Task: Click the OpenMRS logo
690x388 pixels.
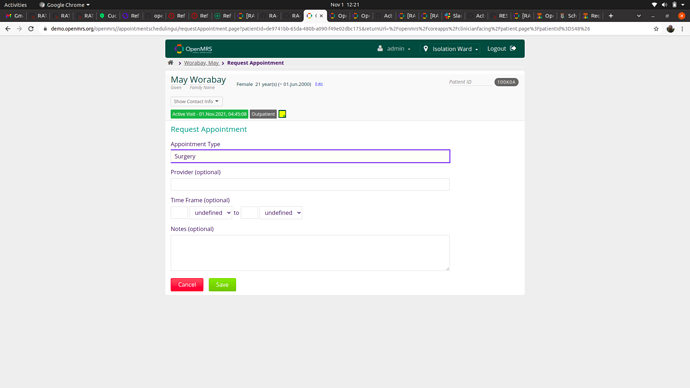Action: (x=193, y=49)
